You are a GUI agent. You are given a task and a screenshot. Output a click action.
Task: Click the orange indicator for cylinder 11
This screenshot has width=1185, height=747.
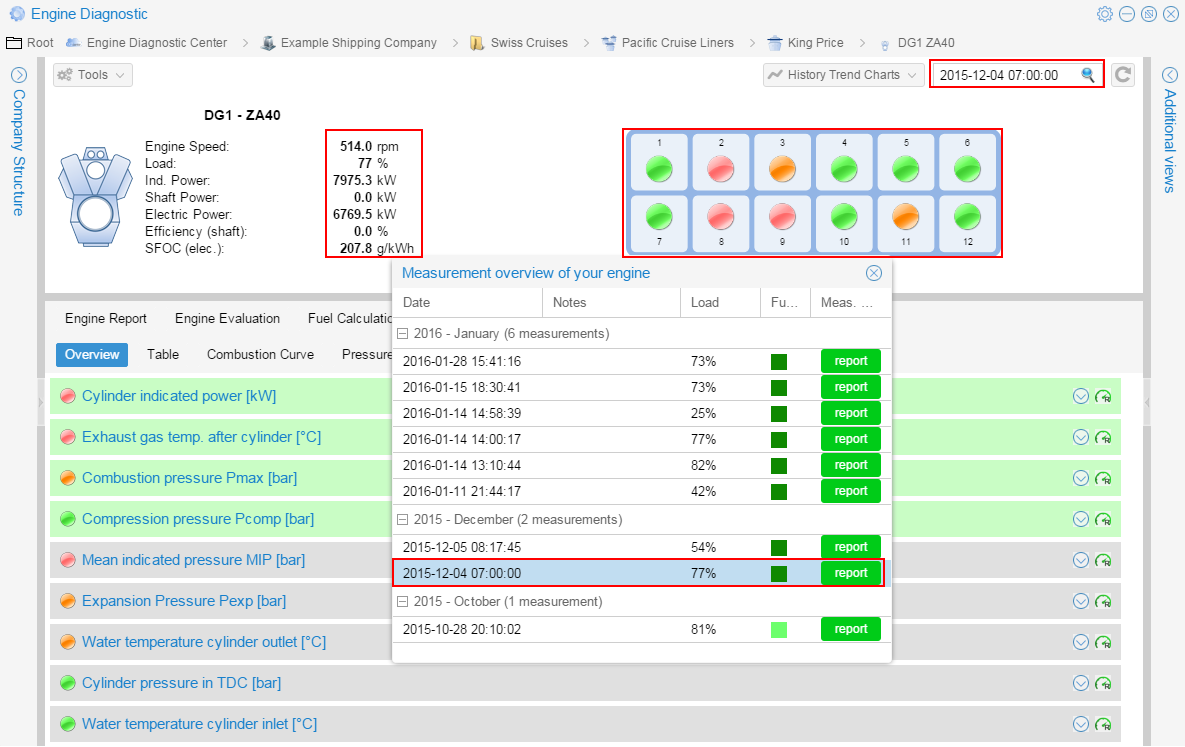pyautogui.click(x=905, y=222)
